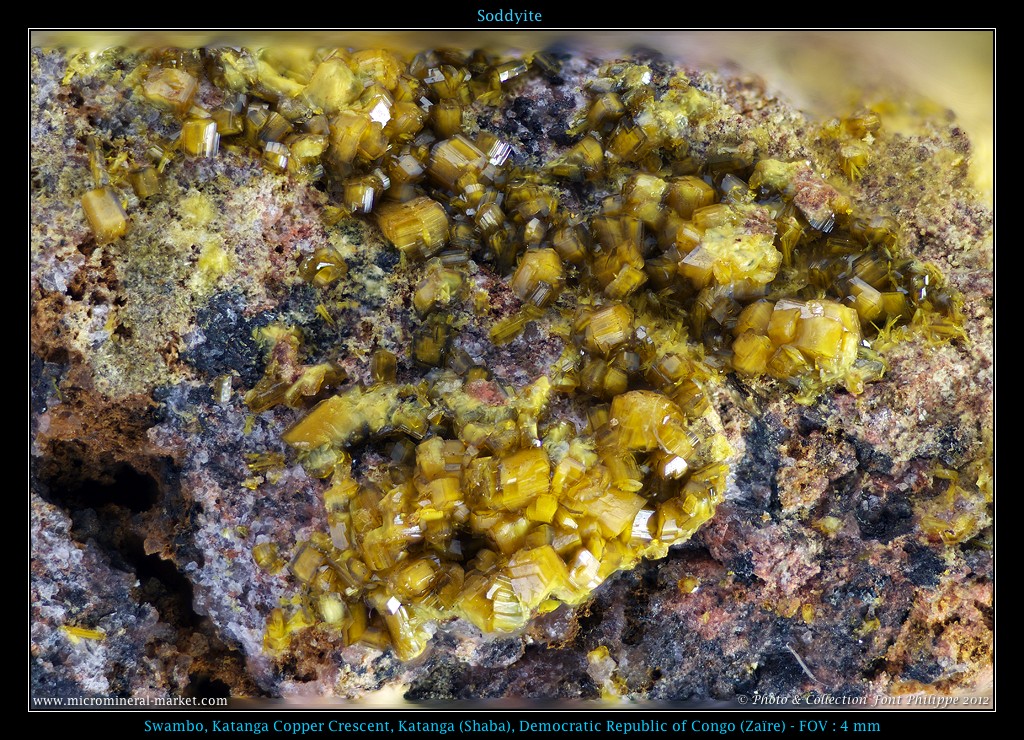
Task: Click the Soddyite title text
Action: tap(509, 16)
